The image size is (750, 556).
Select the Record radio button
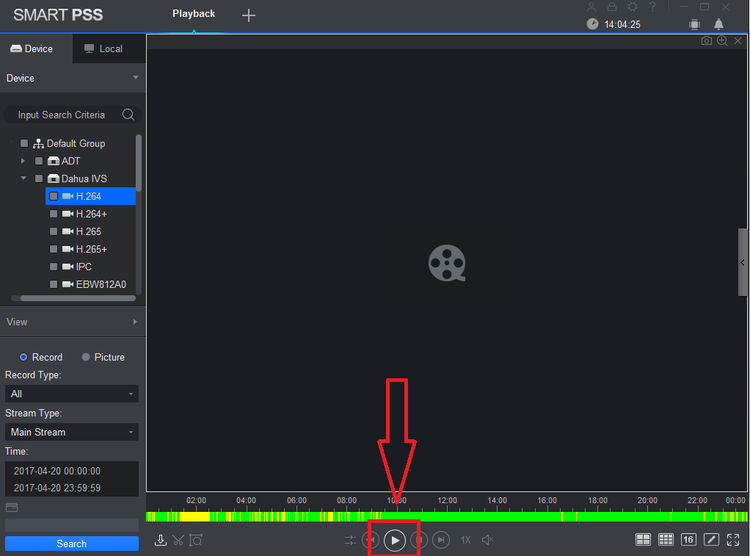click(23, 357)
